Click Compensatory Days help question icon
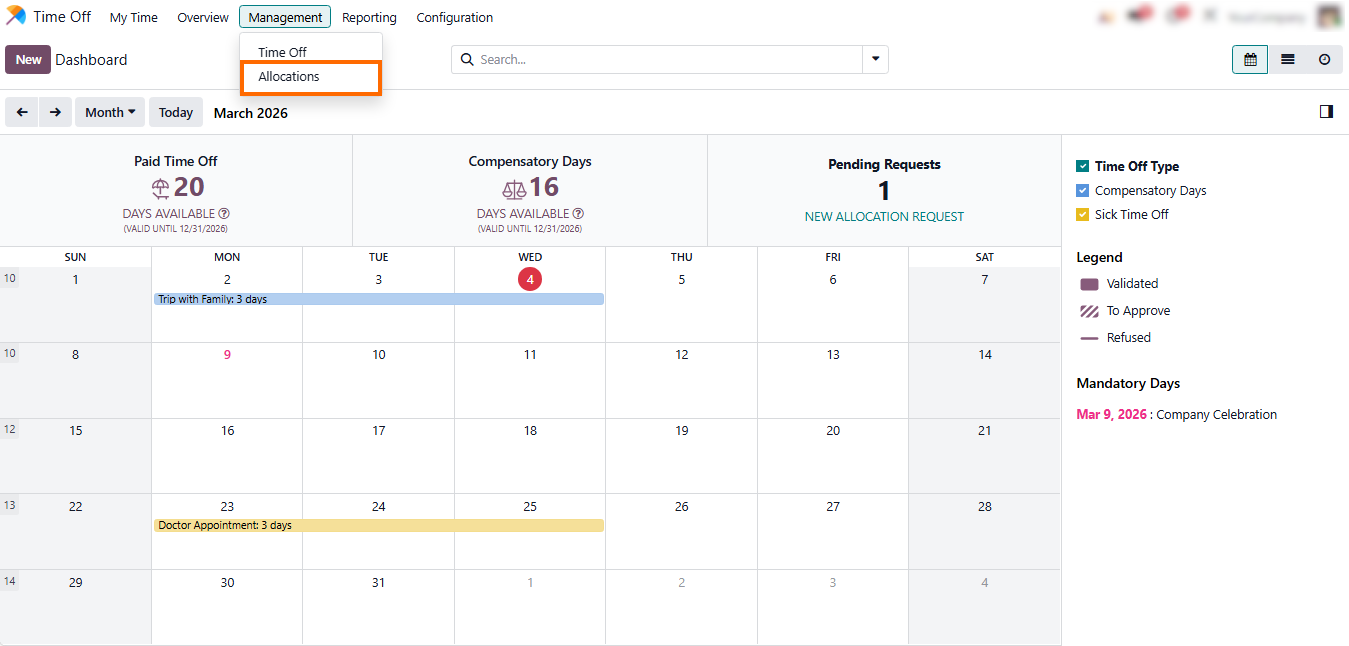Image resolution: width=1349 pixels, height=646 pixels. click(578, 214)
